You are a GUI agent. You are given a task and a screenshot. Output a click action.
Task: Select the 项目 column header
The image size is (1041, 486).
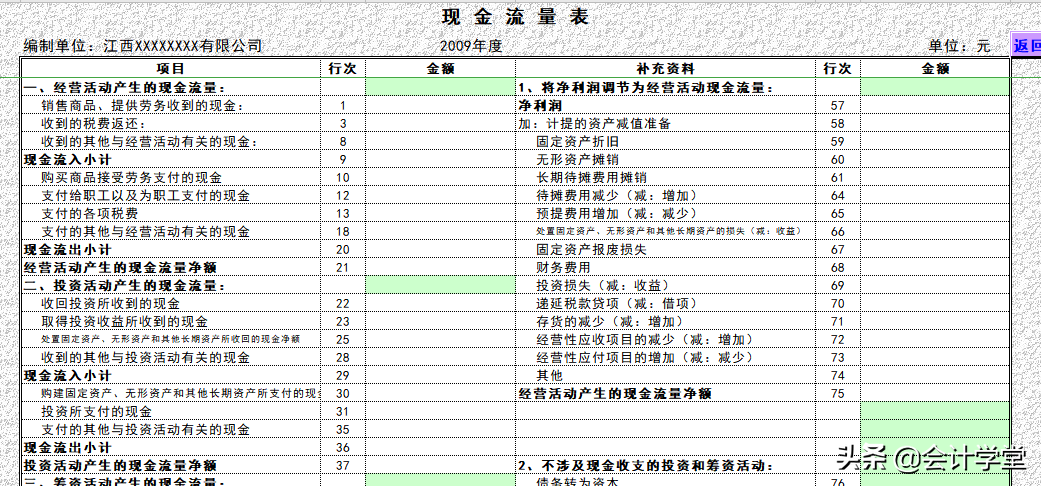point(171,68)
